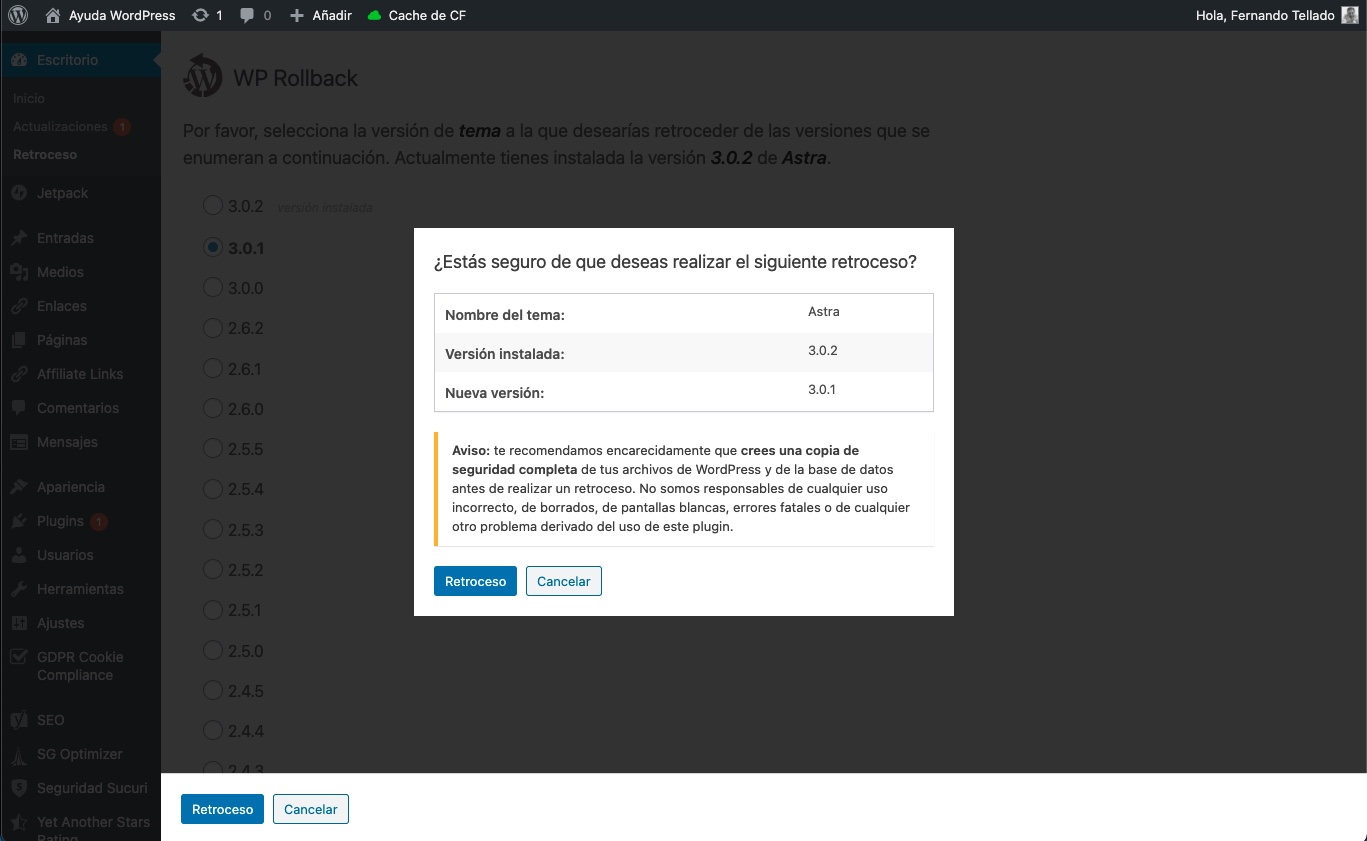Select version 2.5.5 radio button

click(x=212, y=448)
